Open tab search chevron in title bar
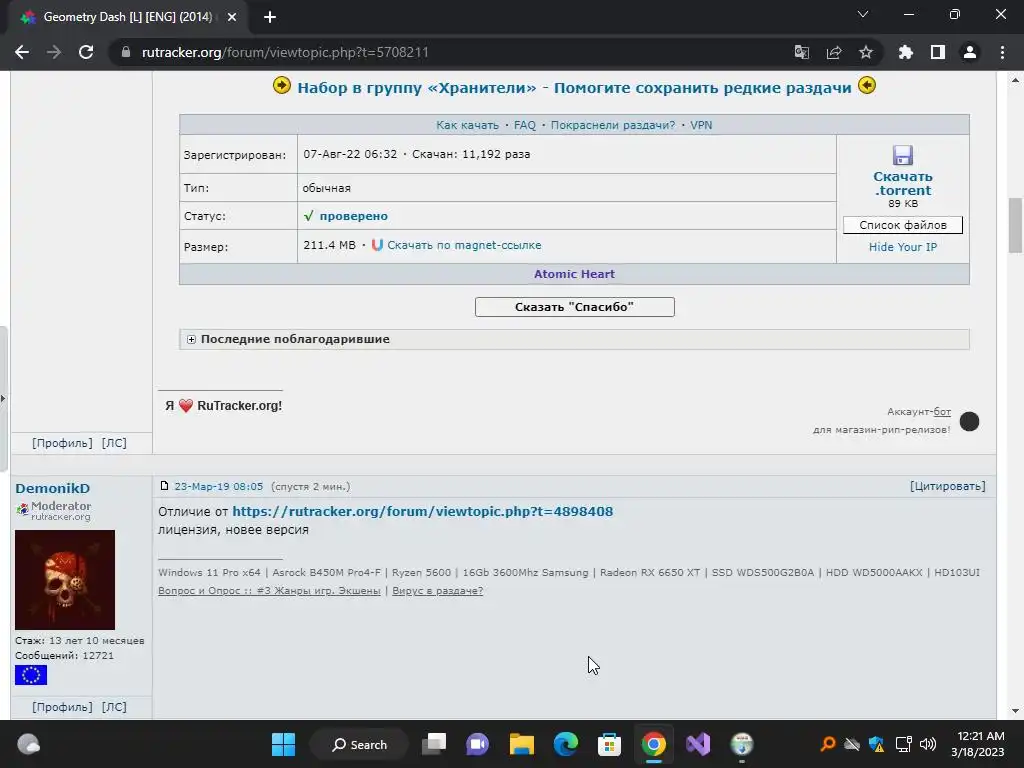Screen dimensions: 1024x768 click(x=863, y=14)
